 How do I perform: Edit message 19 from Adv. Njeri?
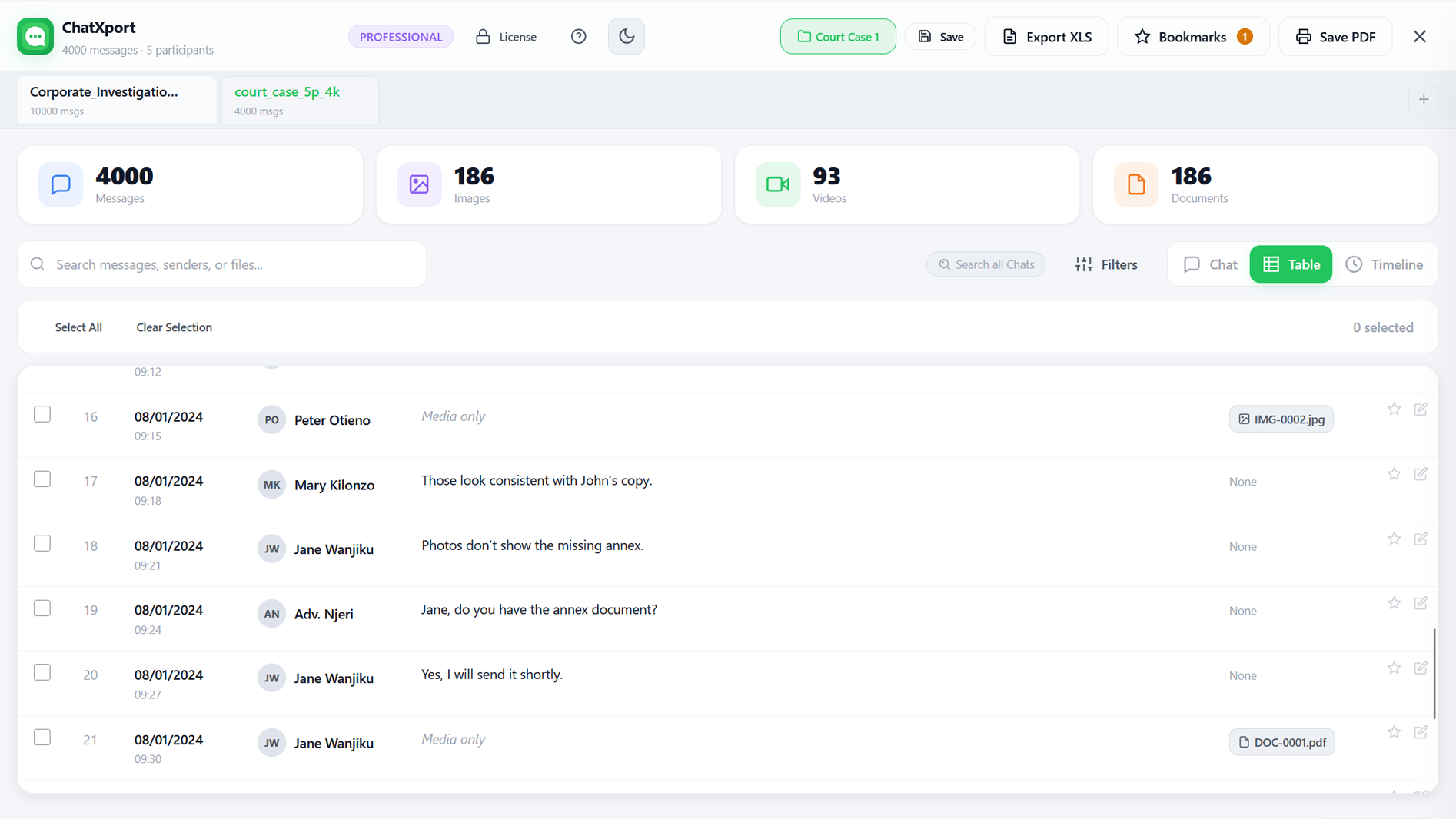click(1420, 603)
